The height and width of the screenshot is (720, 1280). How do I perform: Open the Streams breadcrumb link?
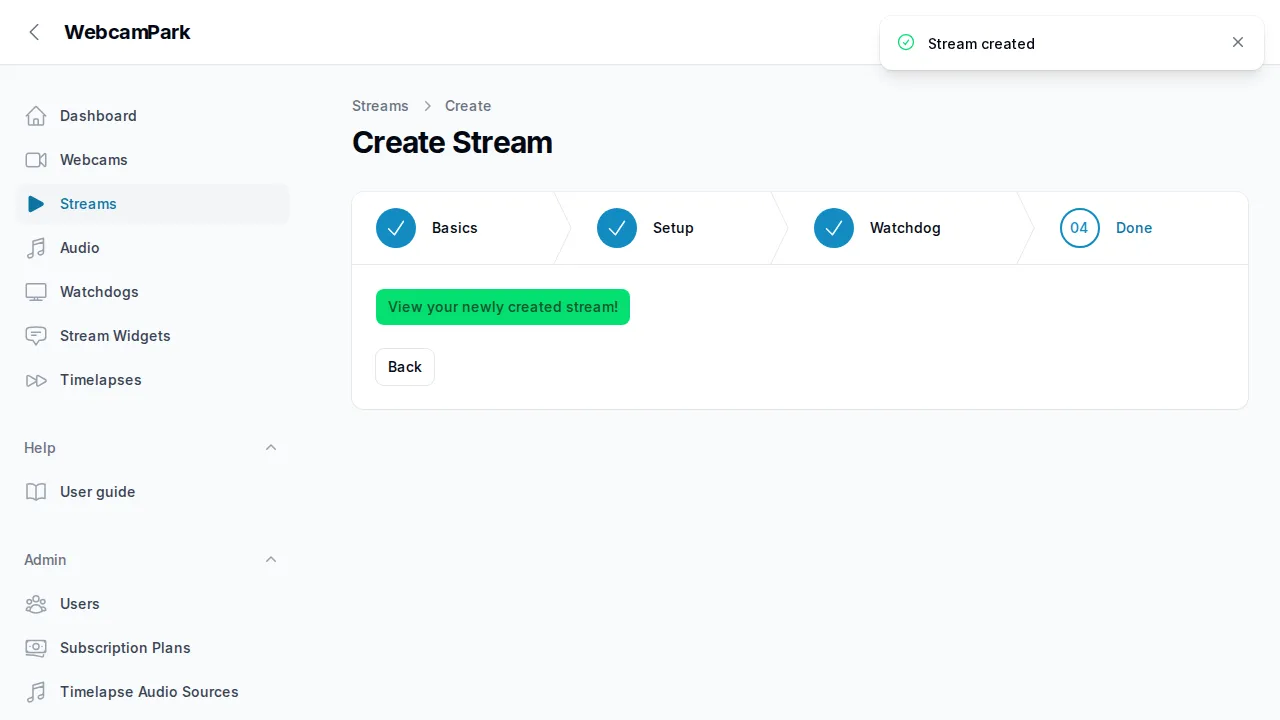[380, 106]
